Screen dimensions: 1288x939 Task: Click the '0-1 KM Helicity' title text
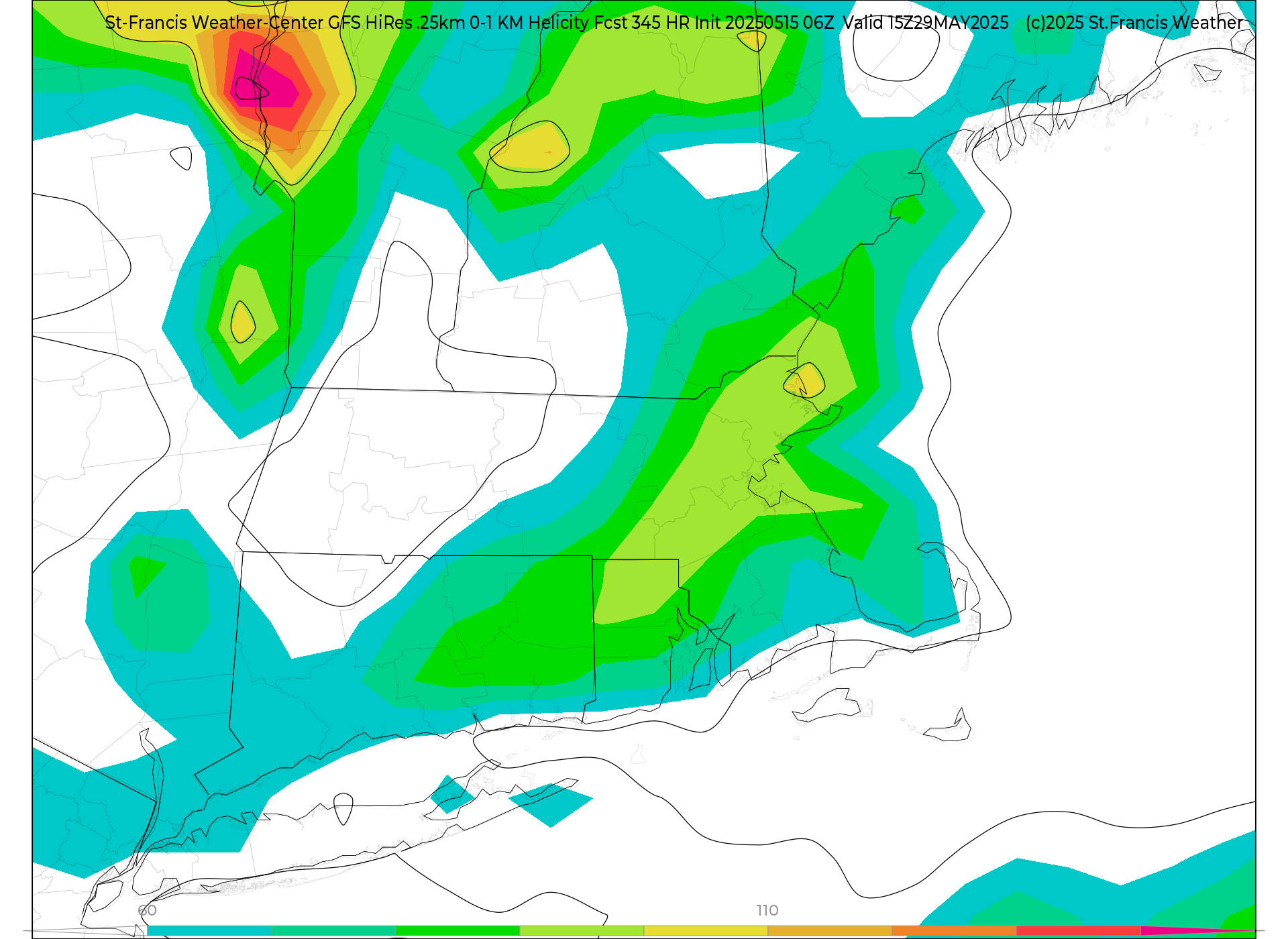pos(529,23)
